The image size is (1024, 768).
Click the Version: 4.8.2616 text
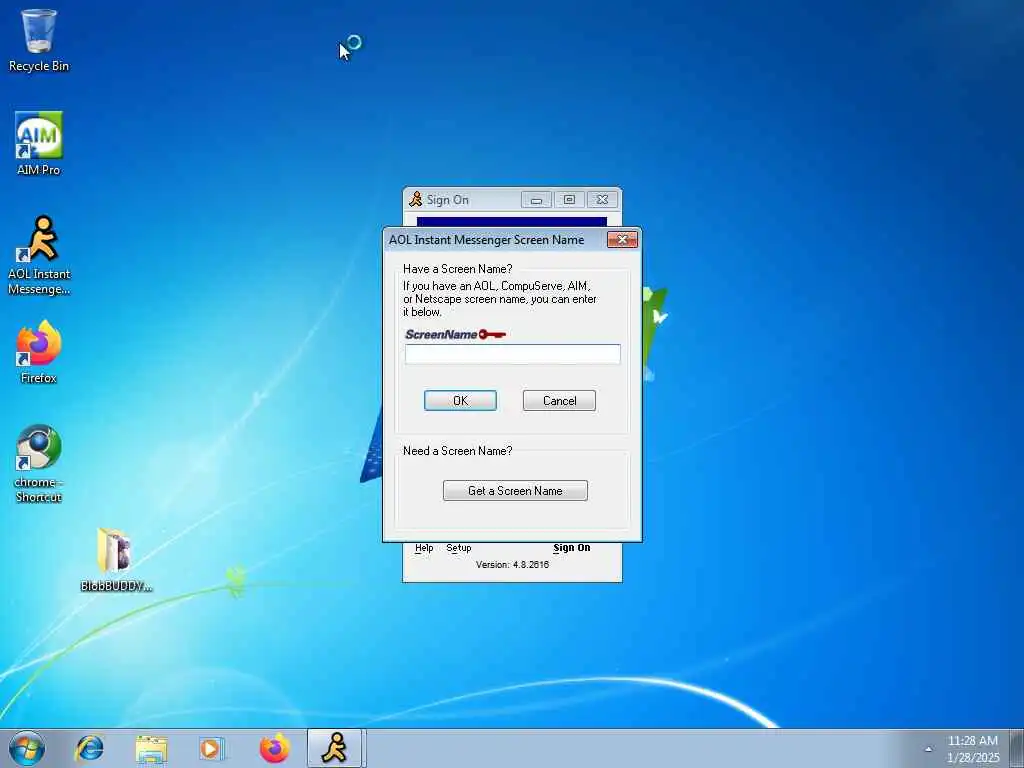pyautogui.click(x=513, y=565)
